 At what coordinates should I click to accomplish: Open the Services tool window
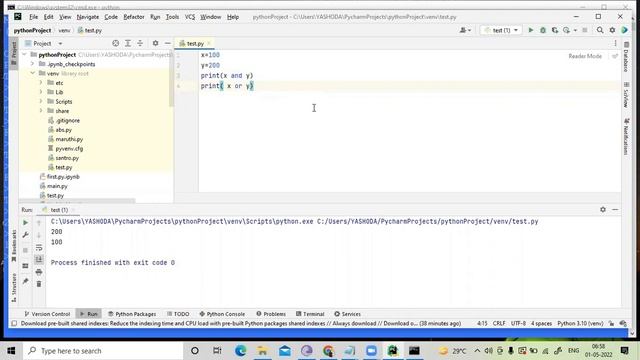click(x=348, y=314)
